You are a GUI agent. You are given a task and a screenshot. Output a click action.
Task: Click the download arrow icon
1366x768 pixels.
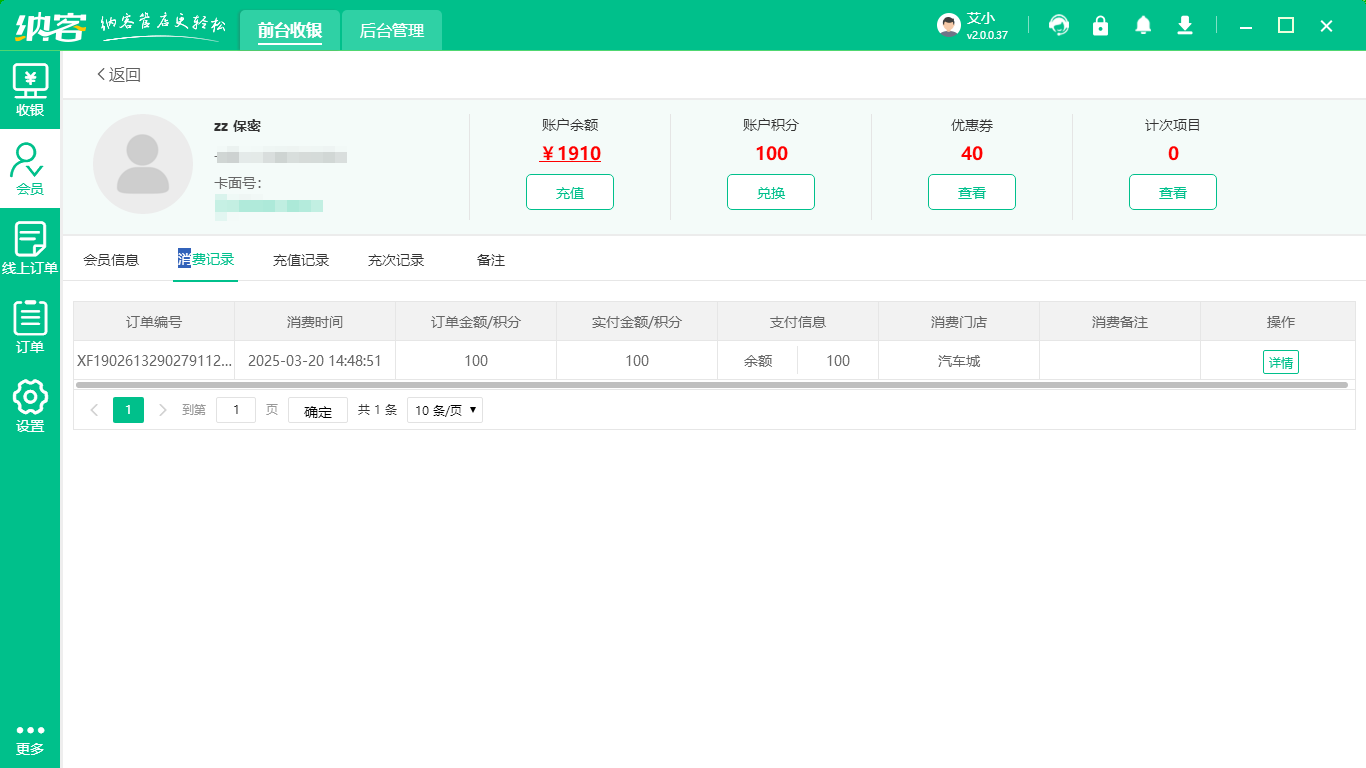[x=1185, y=25]
